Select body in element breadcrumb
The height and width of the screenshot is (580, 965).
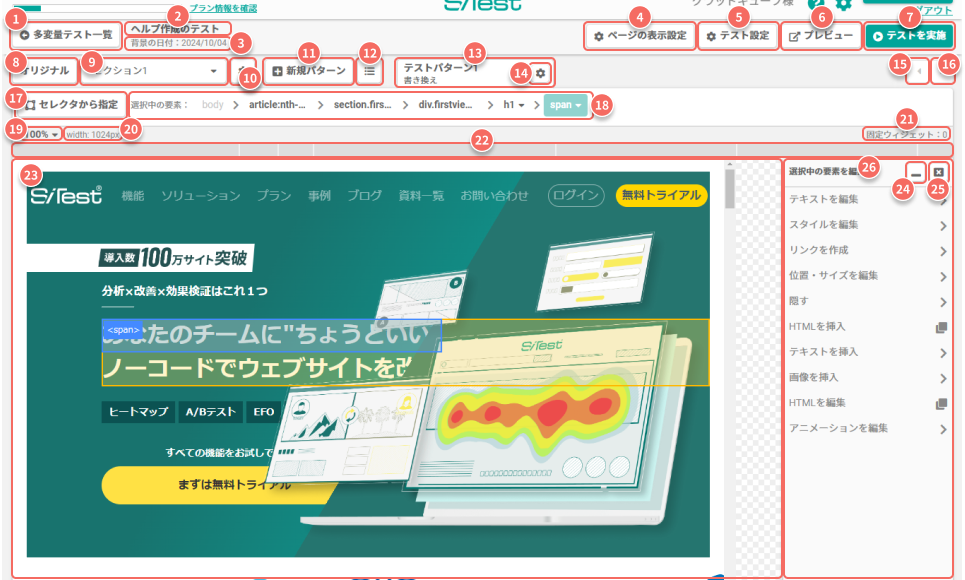point(212,105)
